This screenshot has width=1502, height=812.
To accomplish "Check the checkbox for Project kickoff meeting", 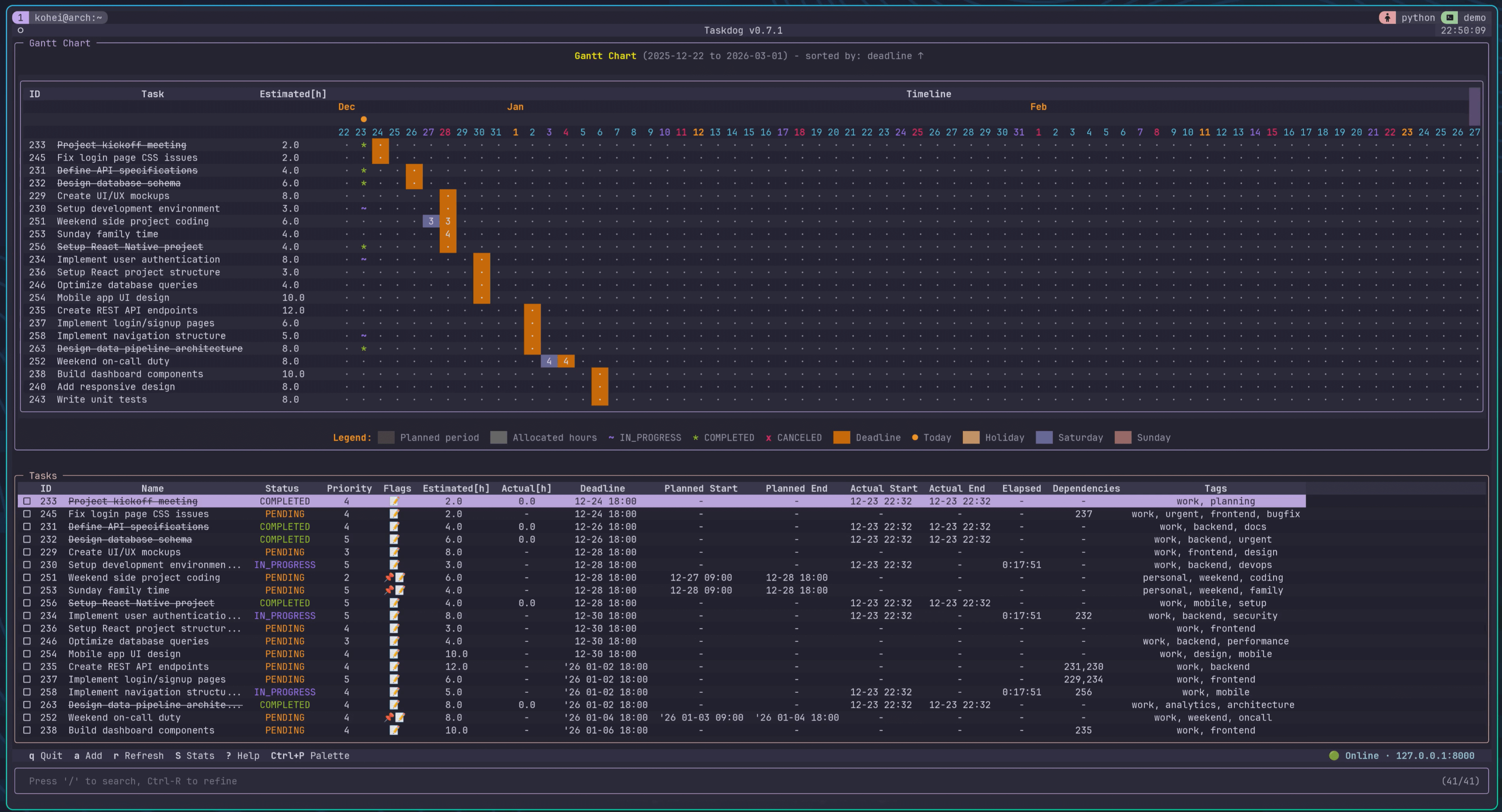I will [27, 501].
